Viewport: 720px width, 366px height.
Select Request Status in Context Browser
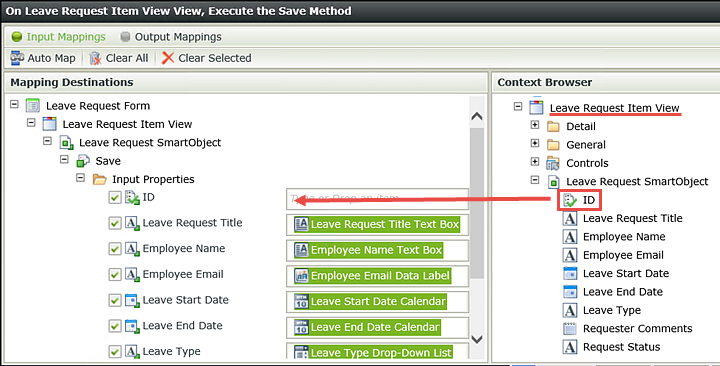(x=621, y=347)
